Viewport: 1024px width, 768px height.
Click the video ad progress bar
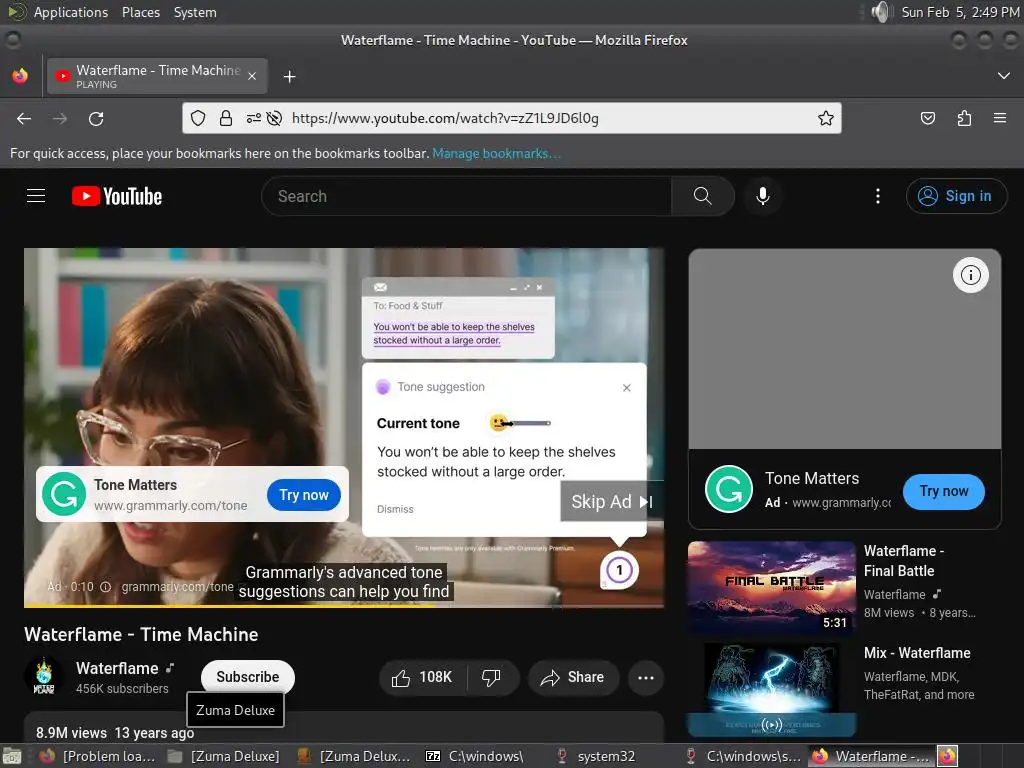[344, 606]
